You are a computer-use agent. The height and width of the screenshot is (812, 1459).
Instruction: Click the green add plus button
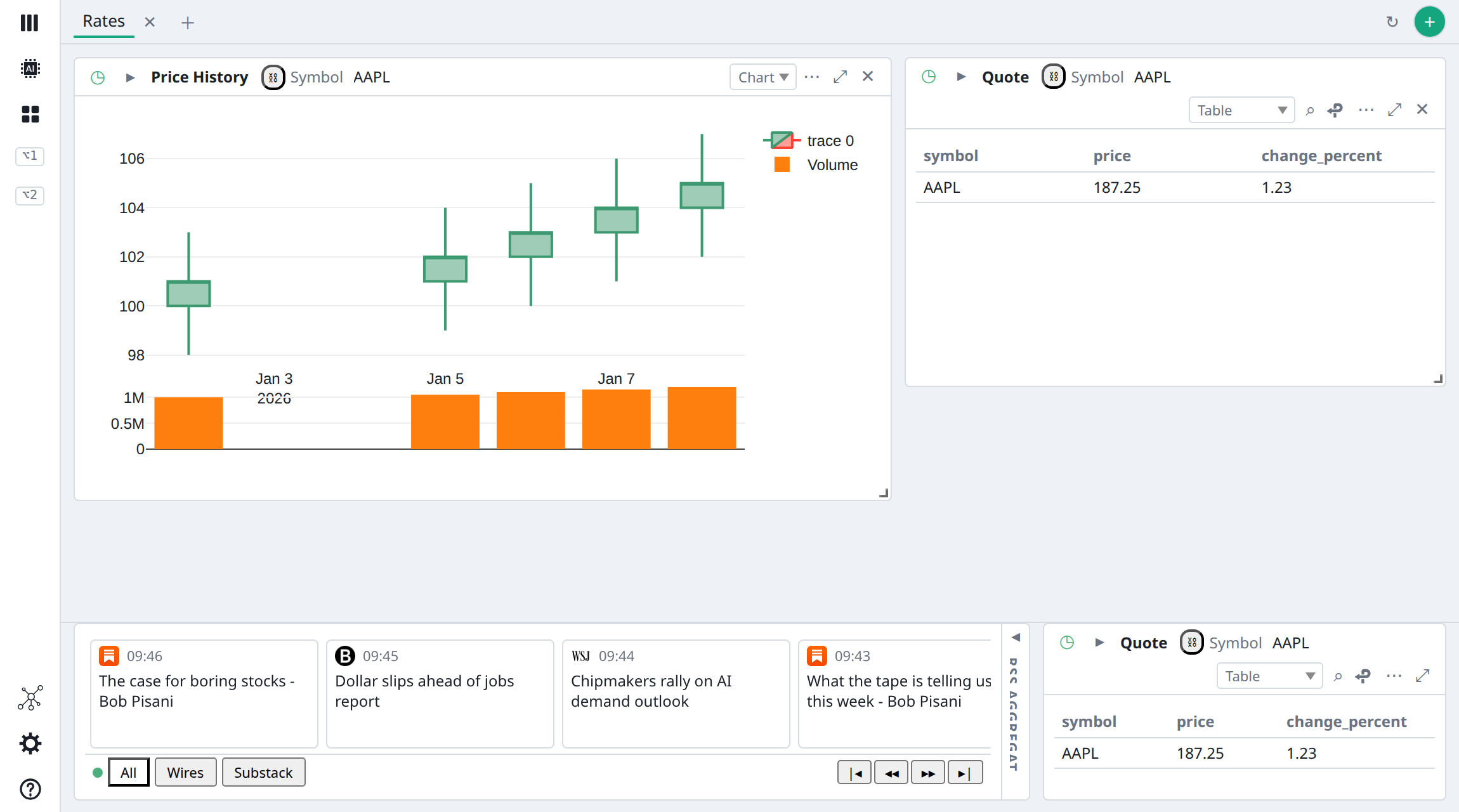coord(1430,22)
